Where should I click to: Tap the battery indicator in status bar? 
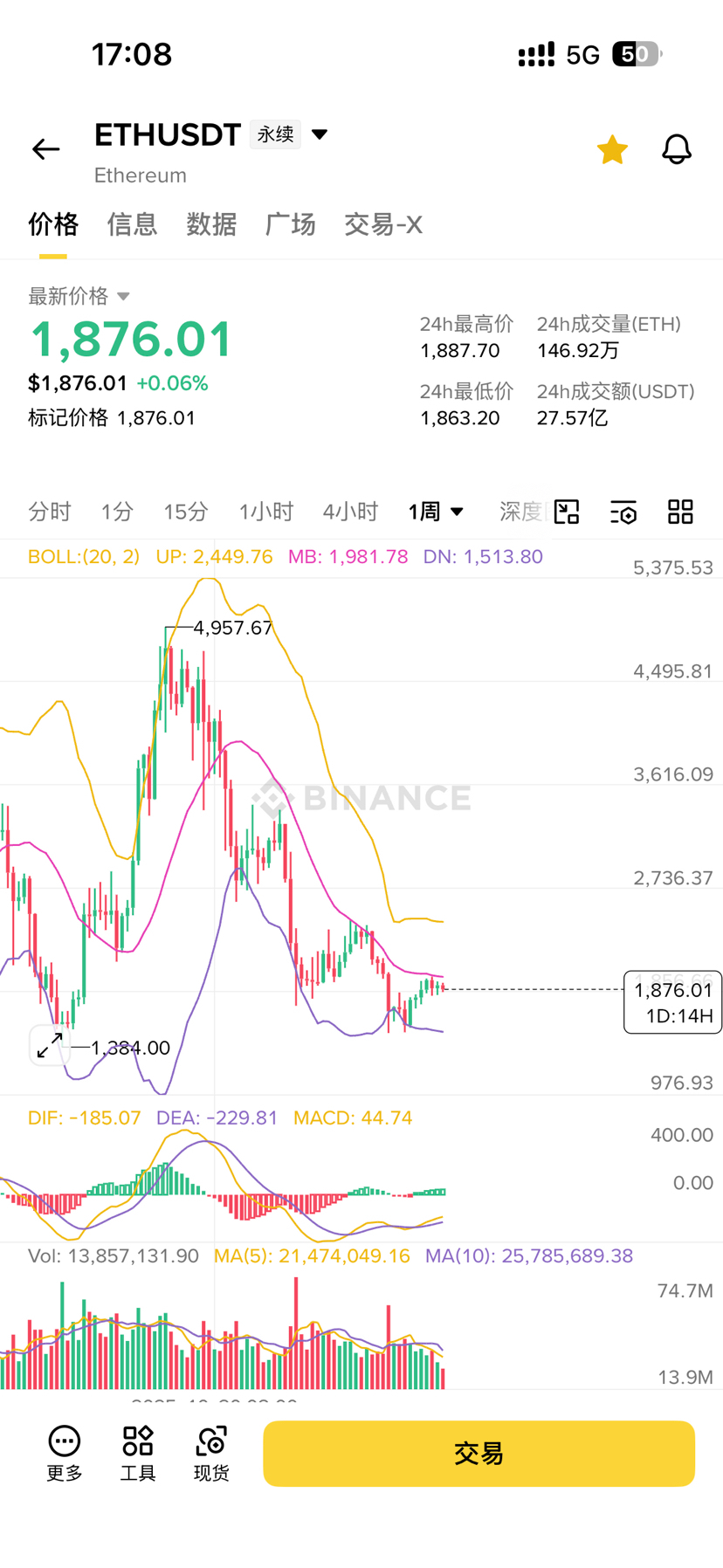637,55
